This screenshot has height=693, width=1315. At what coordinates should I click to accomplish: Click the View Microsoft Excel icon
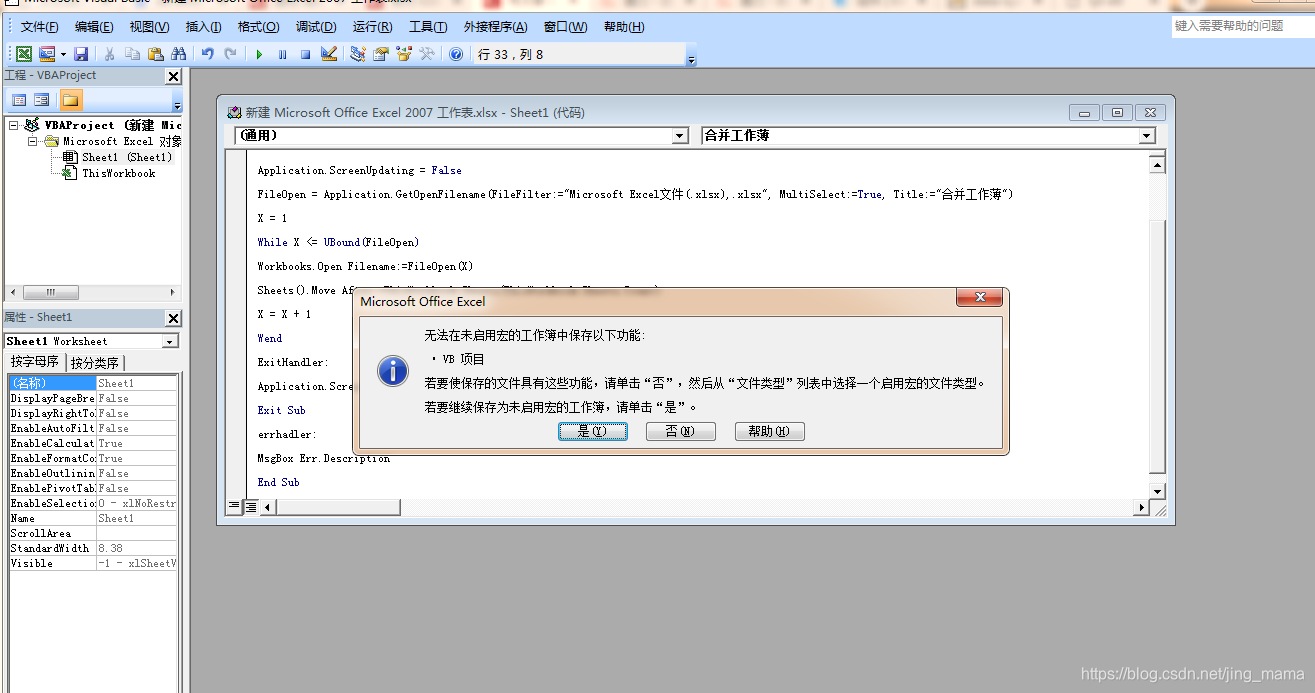(23, 54)
